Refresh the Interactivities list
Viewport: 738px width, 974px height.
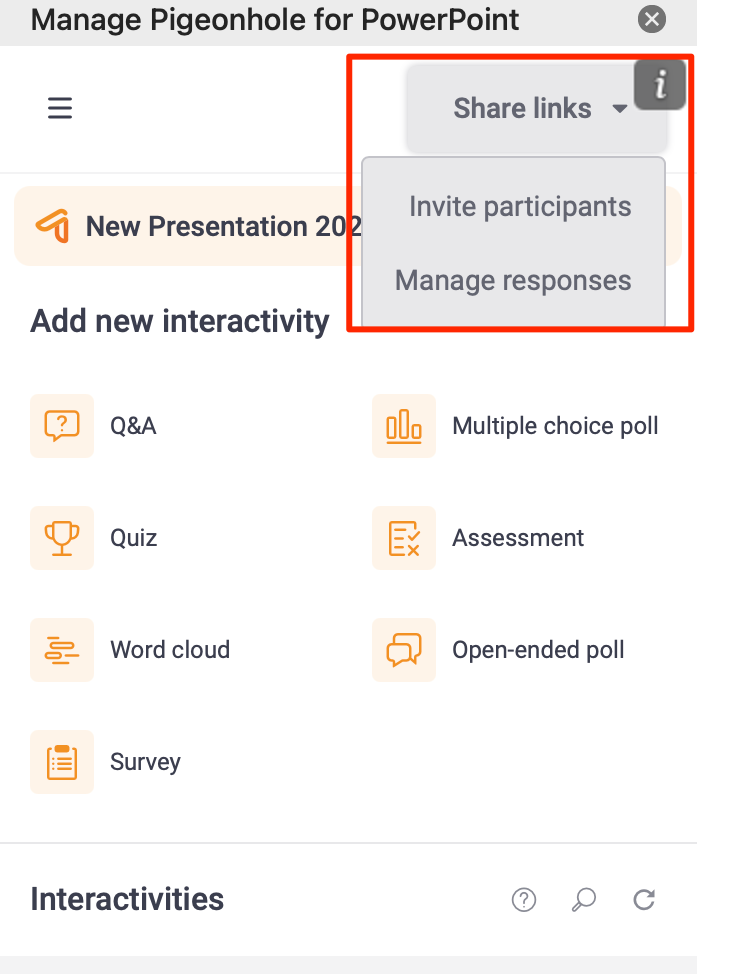tap(645, 900)
